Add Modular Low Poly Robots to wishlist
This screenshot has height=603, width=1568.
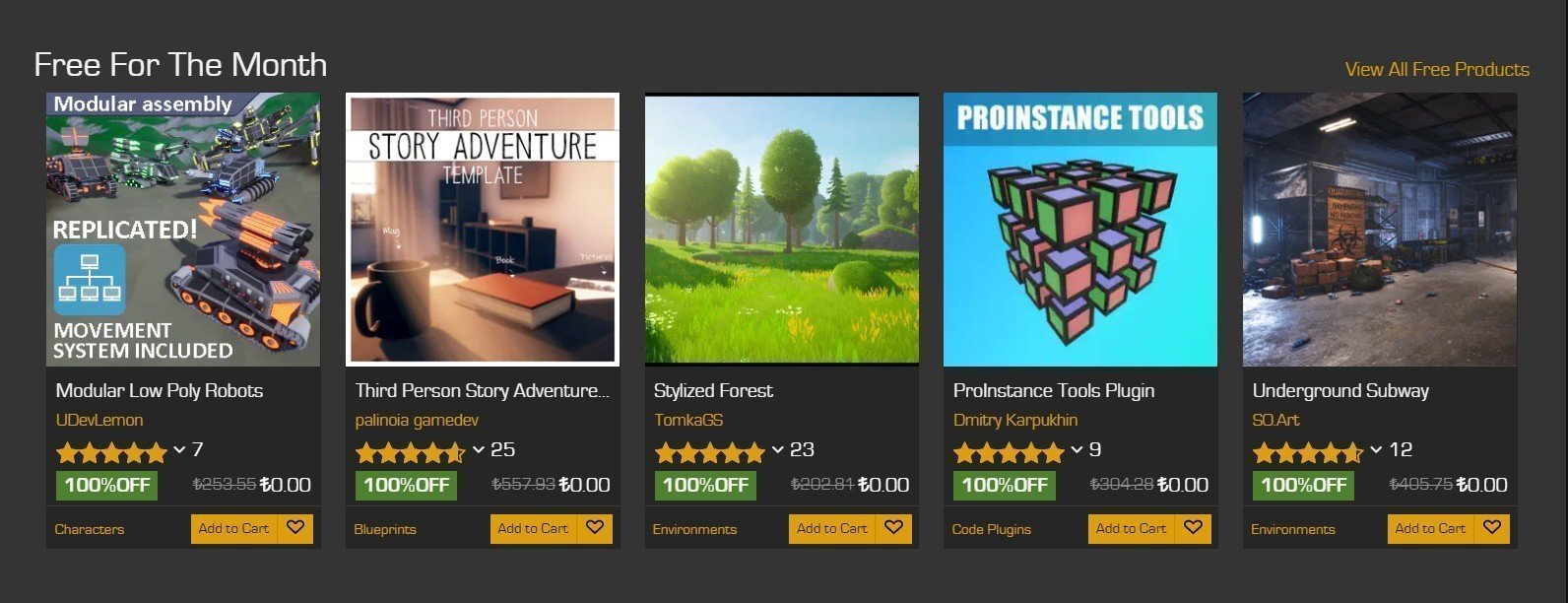point(295,528)
